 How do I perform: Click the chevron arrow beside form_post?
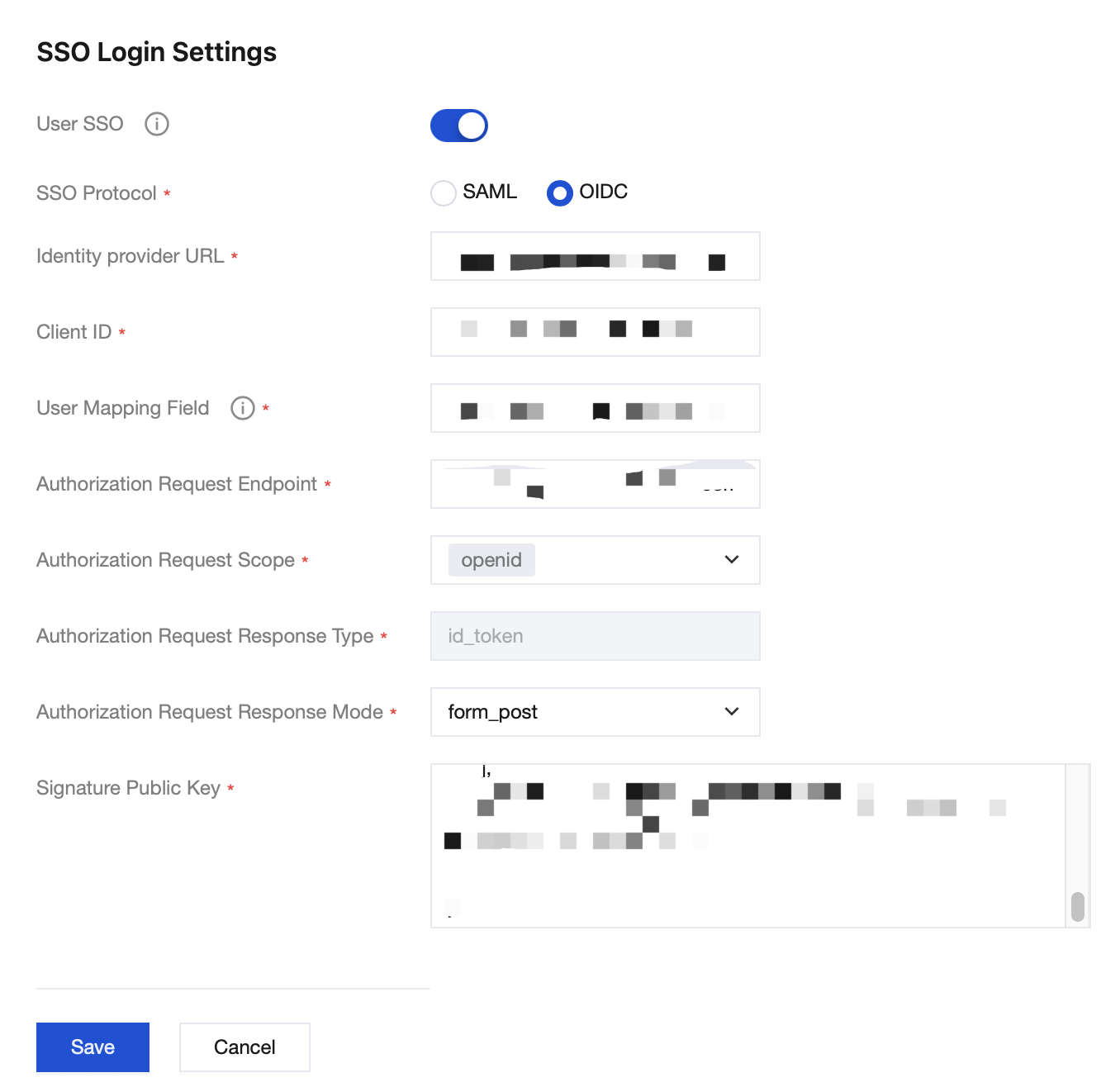tap(731, 712)
